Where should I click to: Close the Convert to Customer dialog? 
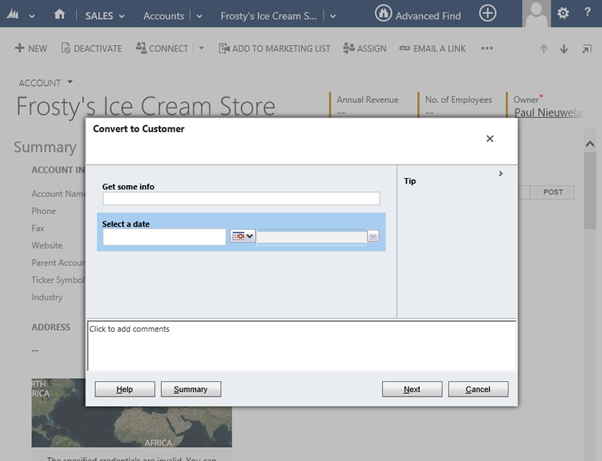coord(489,139)
